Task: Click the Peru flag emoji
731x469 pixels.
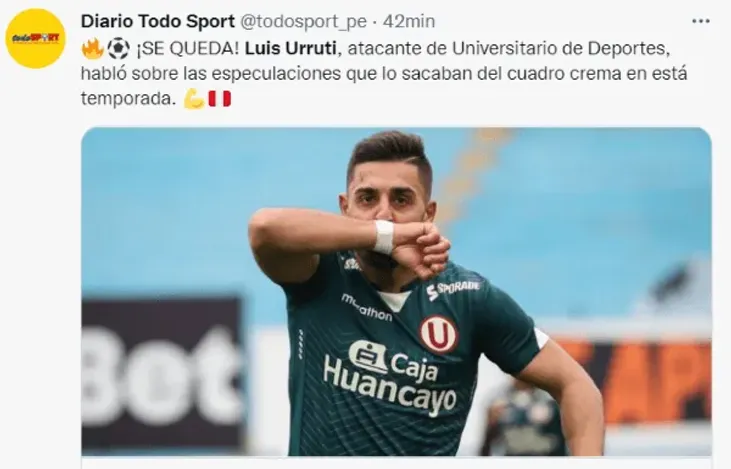Action: (219, 99)
